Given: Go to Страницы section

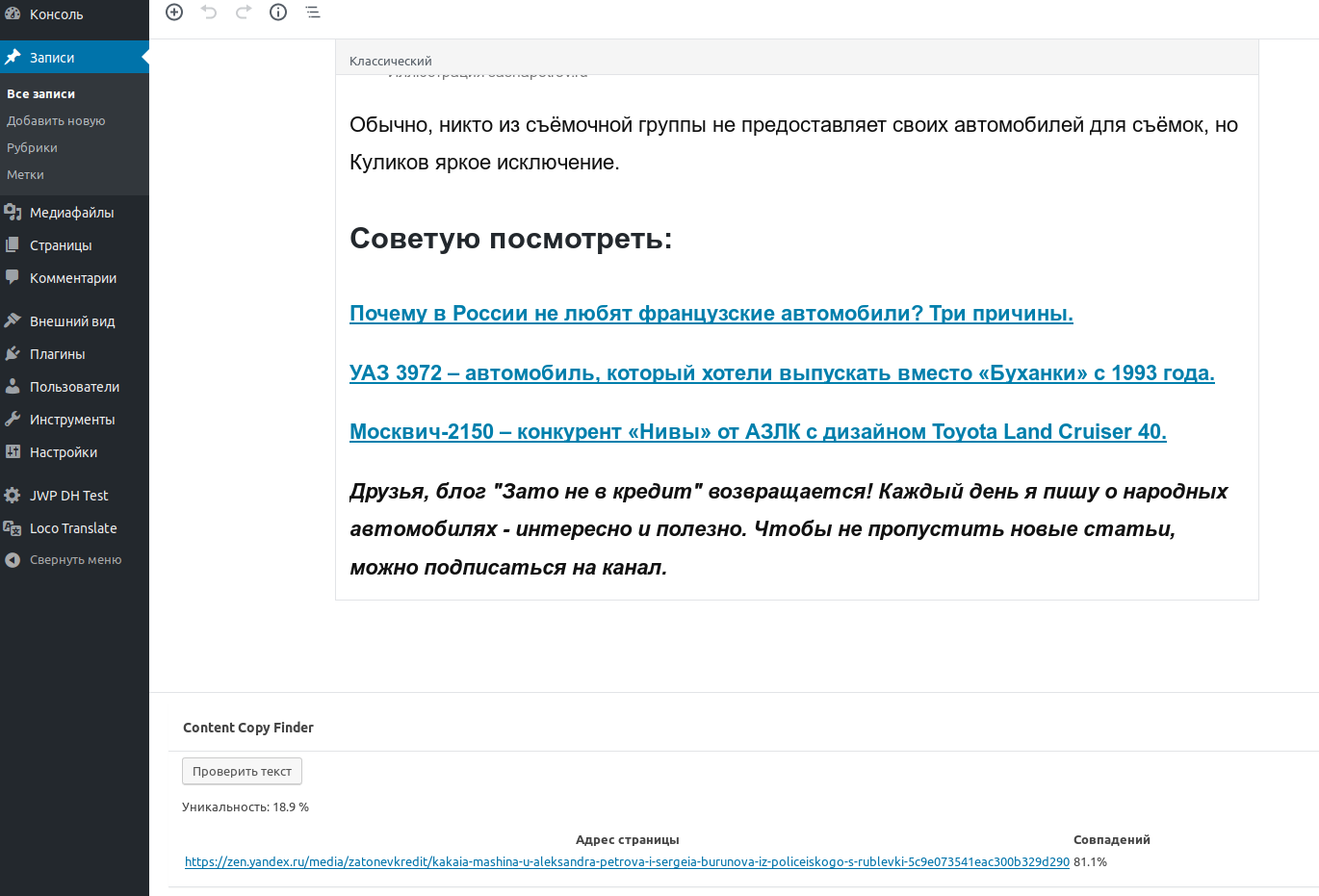Looking at the screenshot, I should [x=61, y=245].
